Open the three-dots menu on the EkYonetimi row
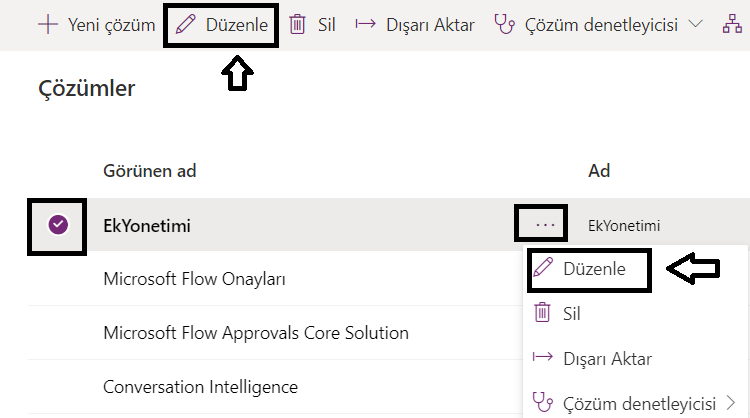 coord(545,225)
